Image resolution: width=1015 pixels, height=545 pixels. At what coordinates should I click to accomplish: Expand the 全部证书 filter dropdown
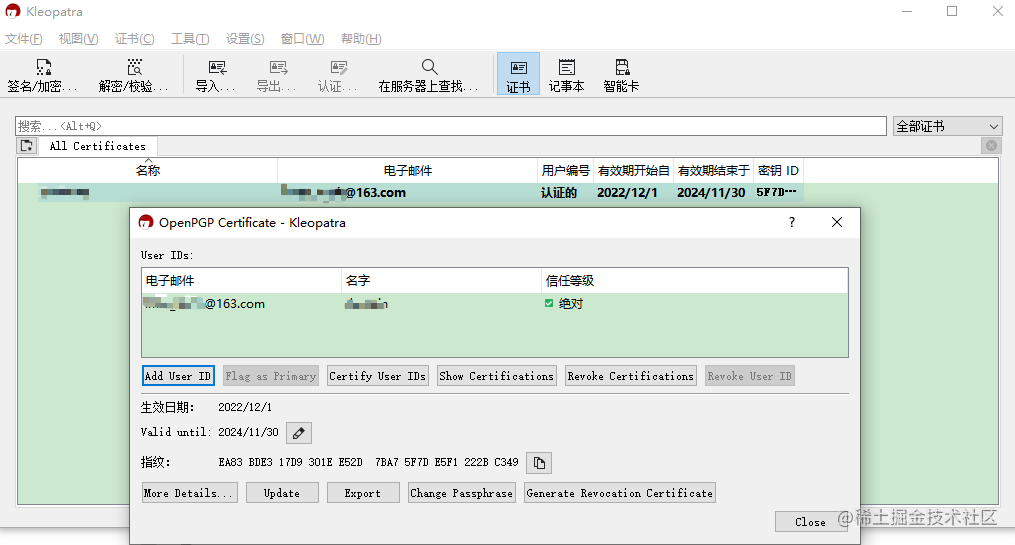[948, 126]
